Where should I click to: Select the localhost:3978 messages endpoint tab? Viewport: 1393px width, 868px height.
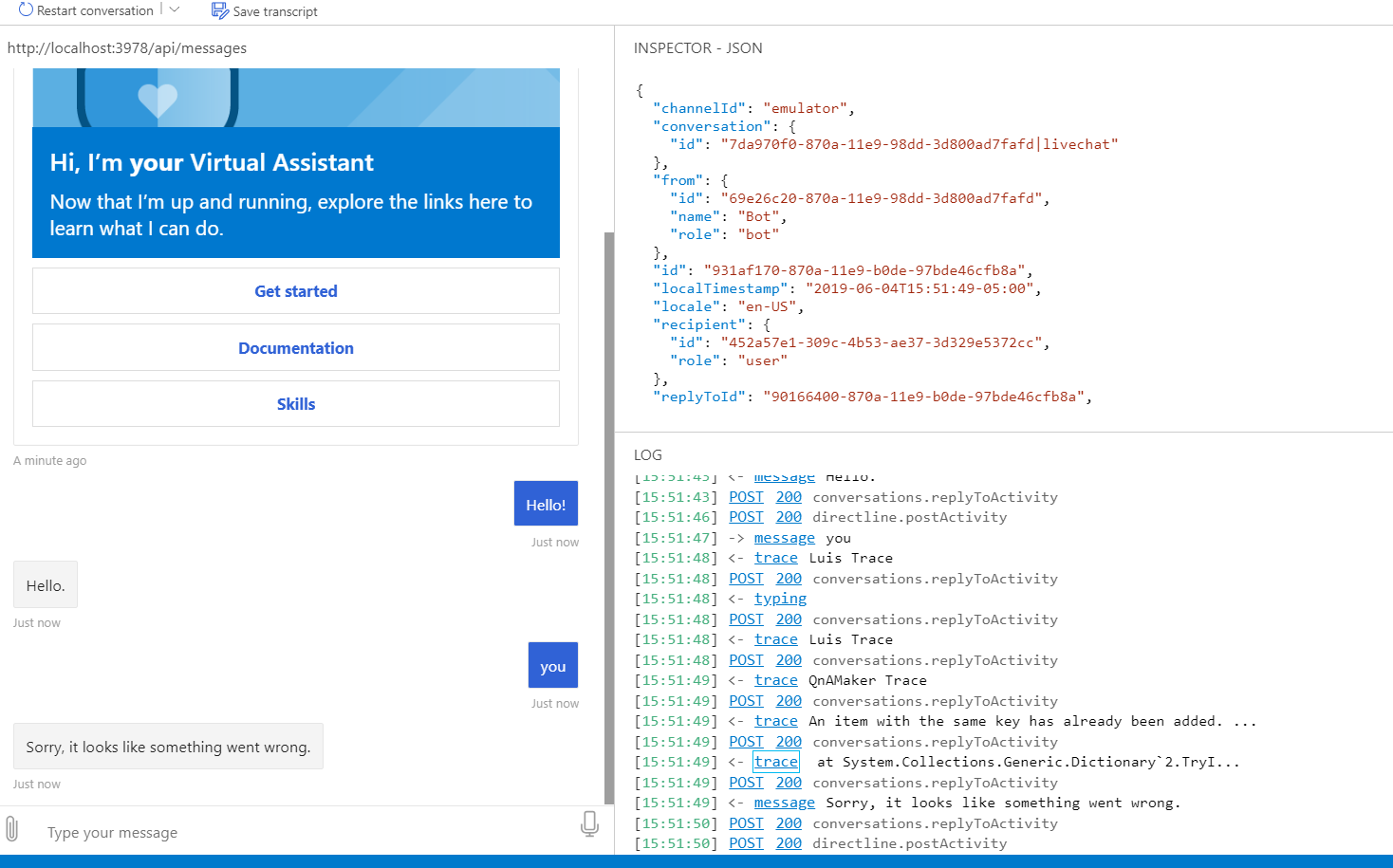(126, 47)
